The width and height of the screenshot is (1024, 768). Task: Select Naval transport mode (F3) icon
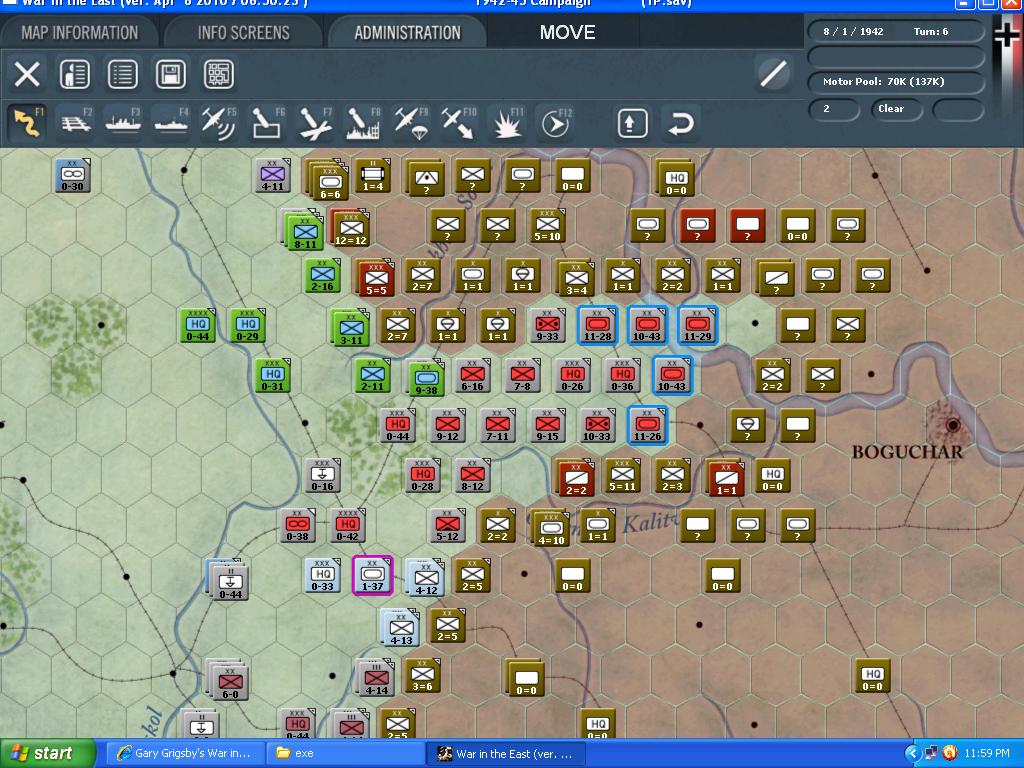coord(123,122)
